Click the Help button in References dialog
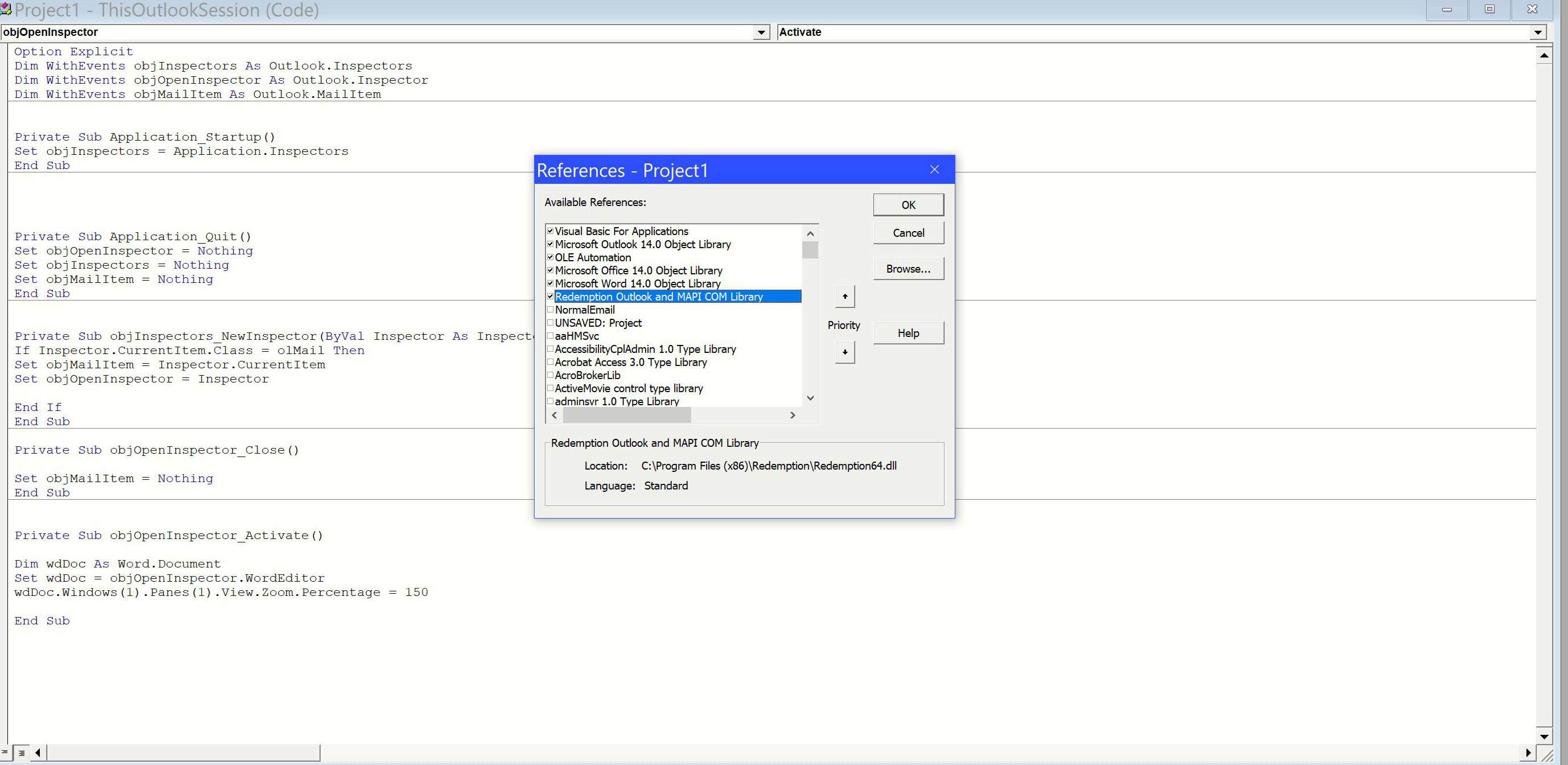The width and height of the screenshot is (1568, 765). [908, 333]
